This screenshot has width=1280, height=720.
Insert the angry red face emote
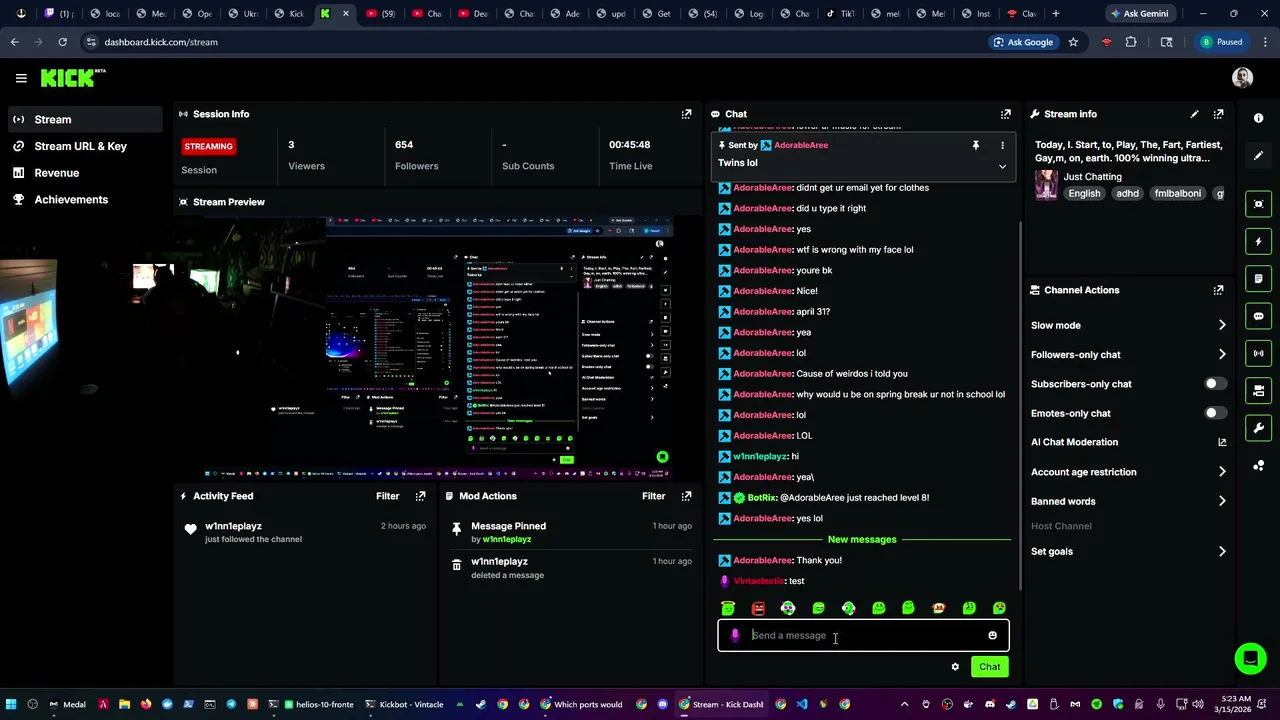point(758,608)
